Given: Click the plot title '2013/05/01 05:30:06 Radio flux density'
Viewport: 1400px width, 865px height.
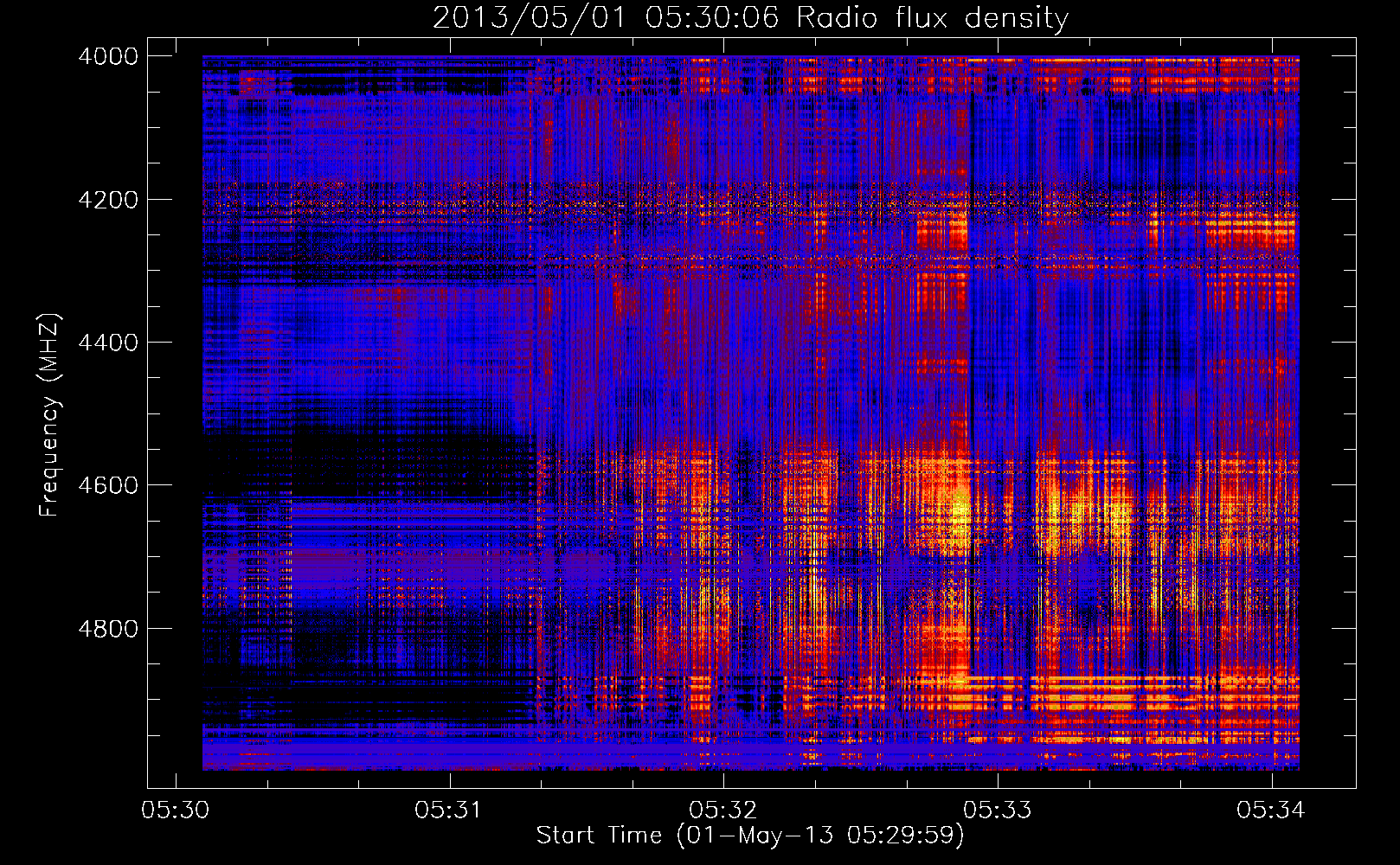Looking at the screenshot, I should (751, 18).
